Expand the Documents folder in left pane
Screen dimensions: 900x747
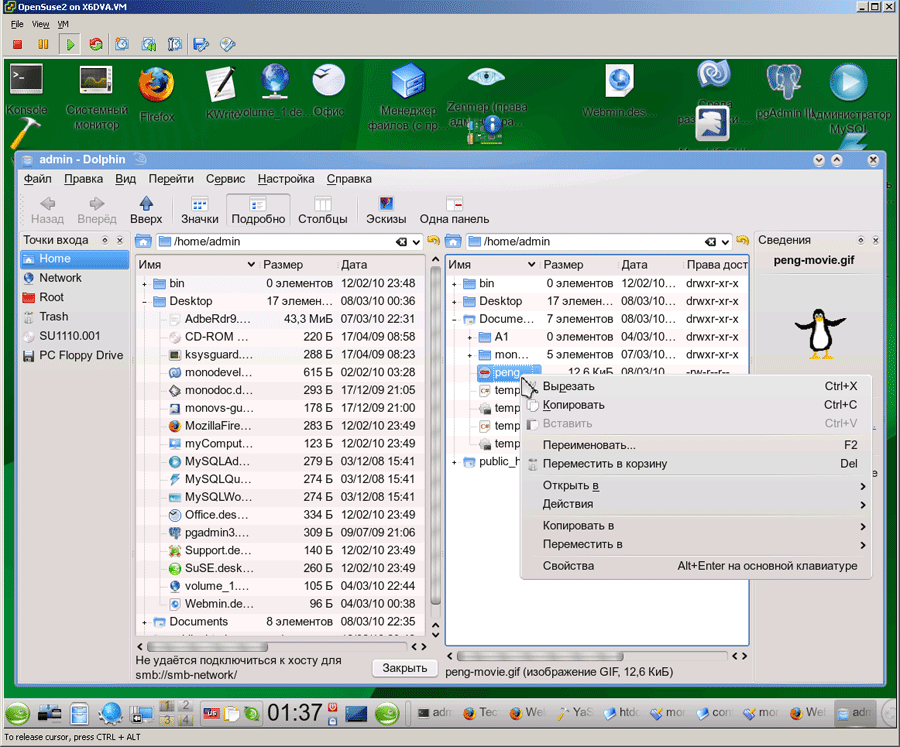tap(145, 622)
